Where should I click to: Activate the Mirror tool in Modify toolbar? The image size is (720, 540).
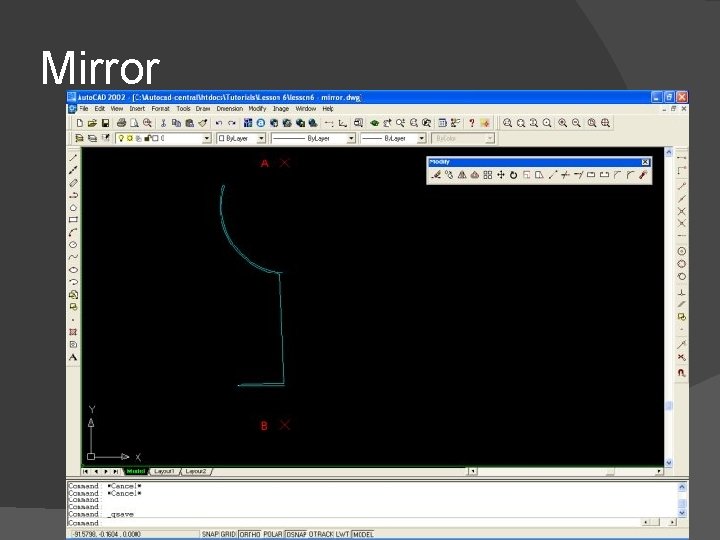click(x=462, y=175)
